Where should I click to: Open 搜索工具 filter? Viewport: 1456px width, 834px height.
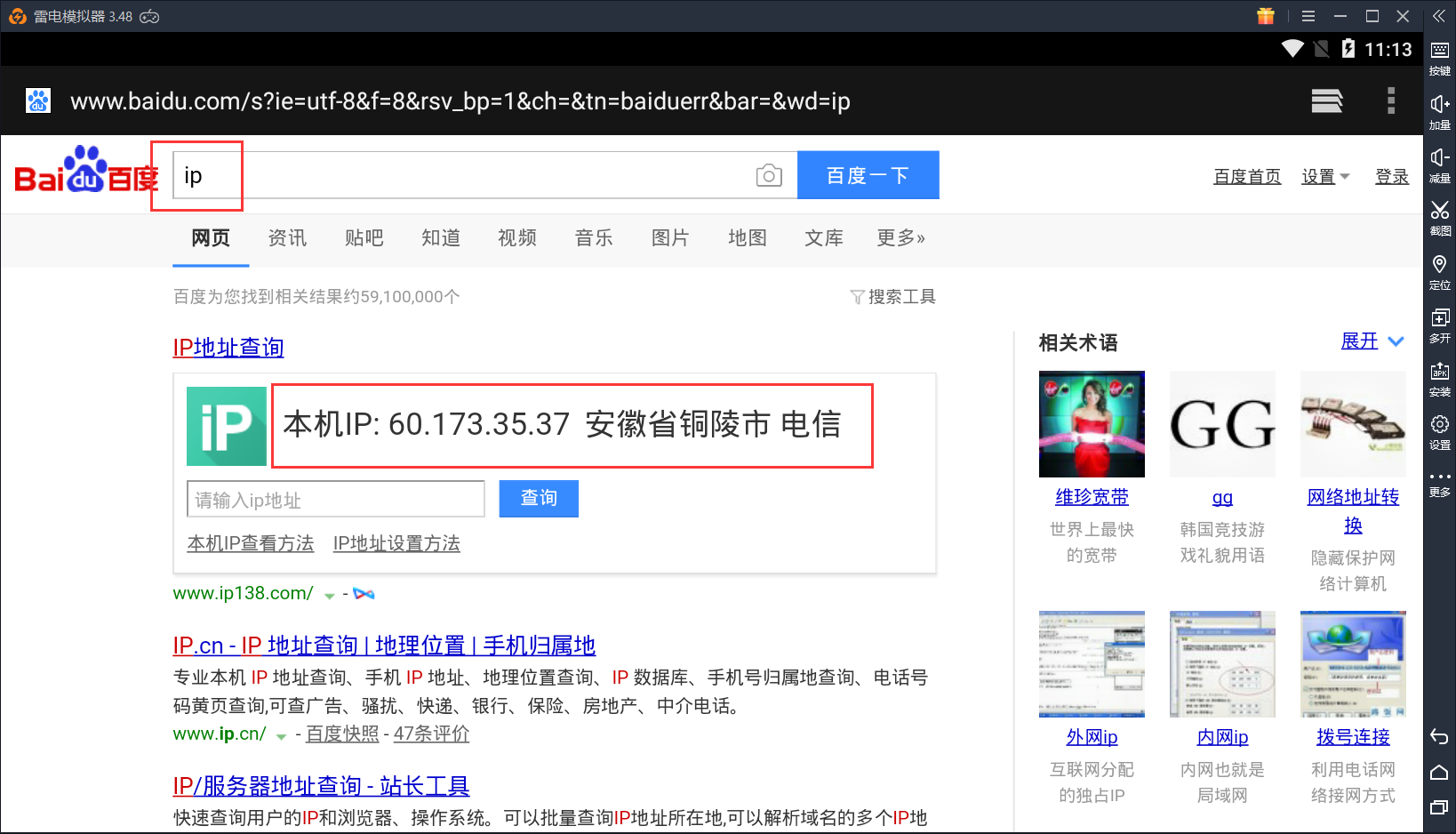[x=892, y=296]
